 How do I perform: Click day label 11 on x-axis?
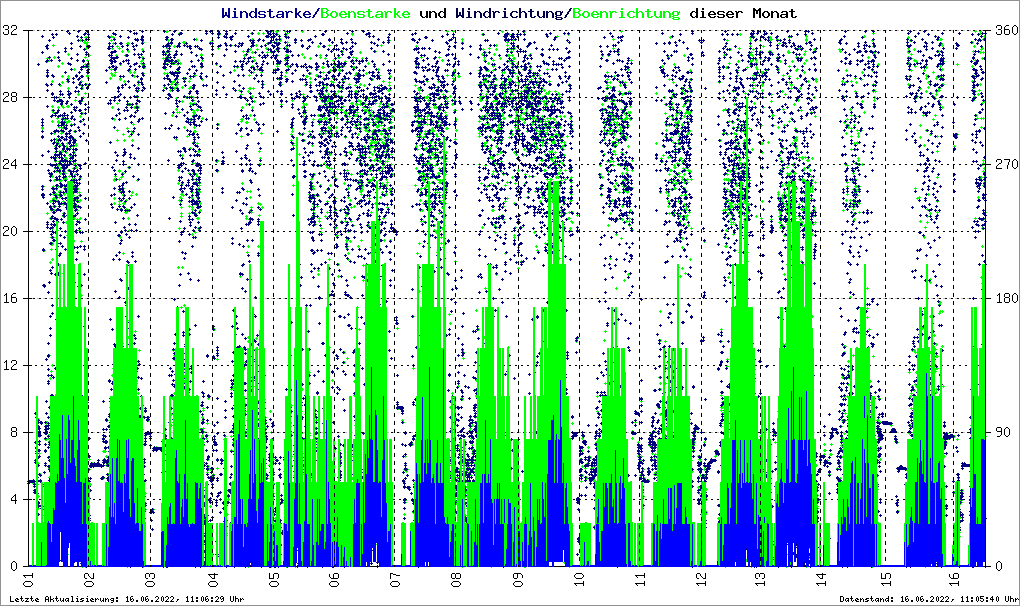click(x=639, y=577)
